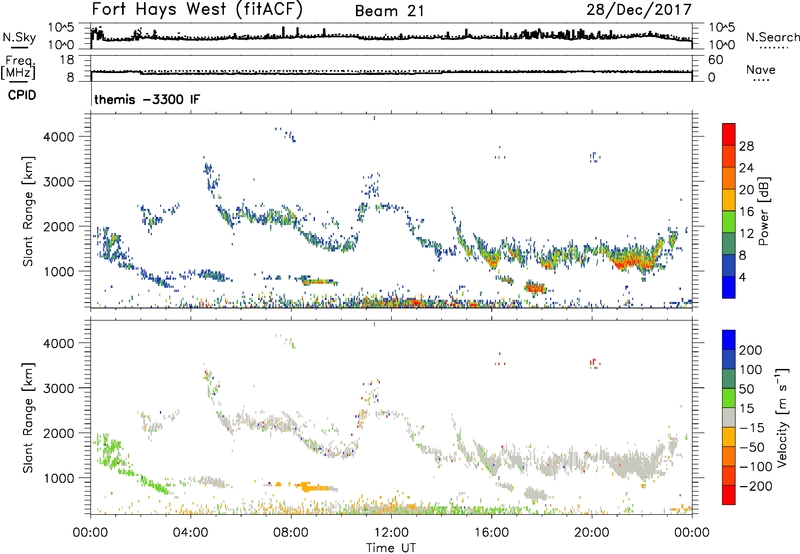Click the '08:00' time tick label
This screenshot has width=800, height=554.
click(x=291, y=533)
